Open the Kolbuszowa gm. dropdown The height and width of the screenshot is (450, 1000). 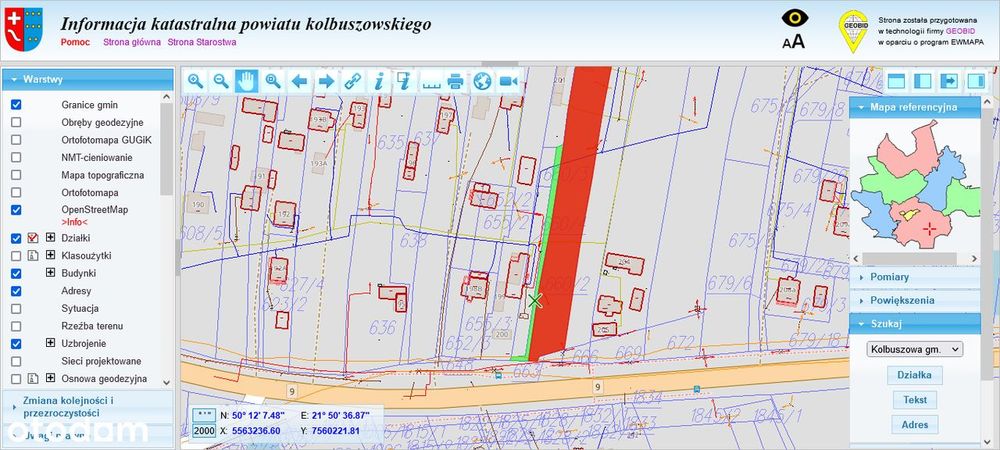pos(915,349)
